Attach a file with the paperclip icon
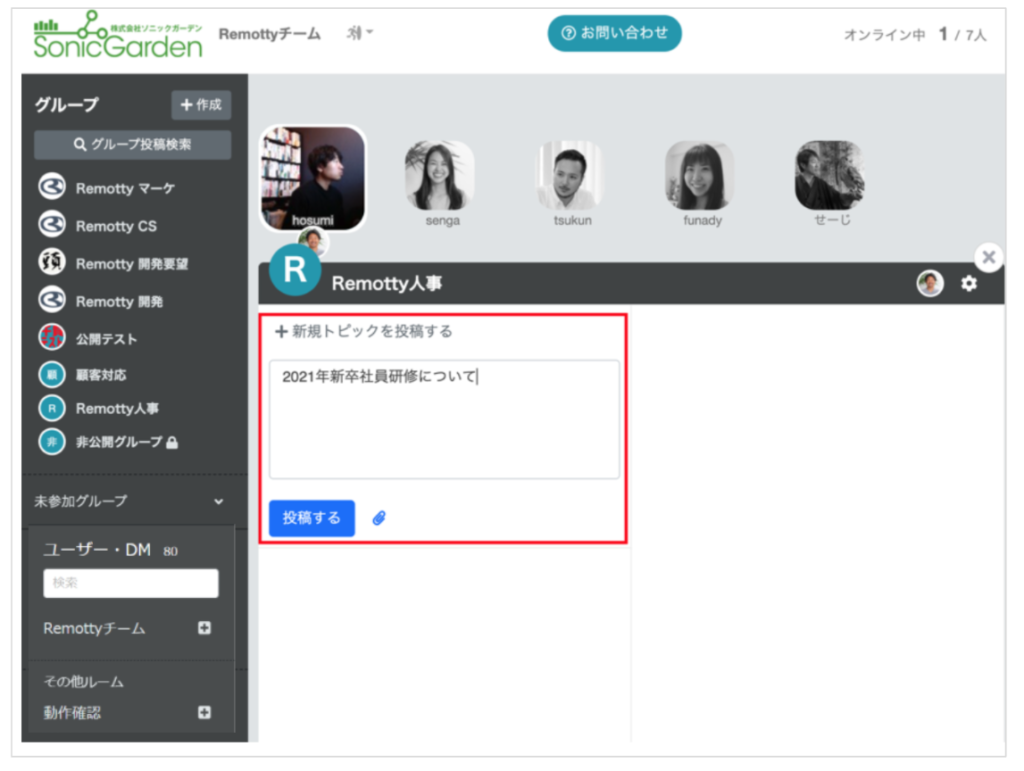The height and width of the screenshot is (771, 1024). point(379,518)
